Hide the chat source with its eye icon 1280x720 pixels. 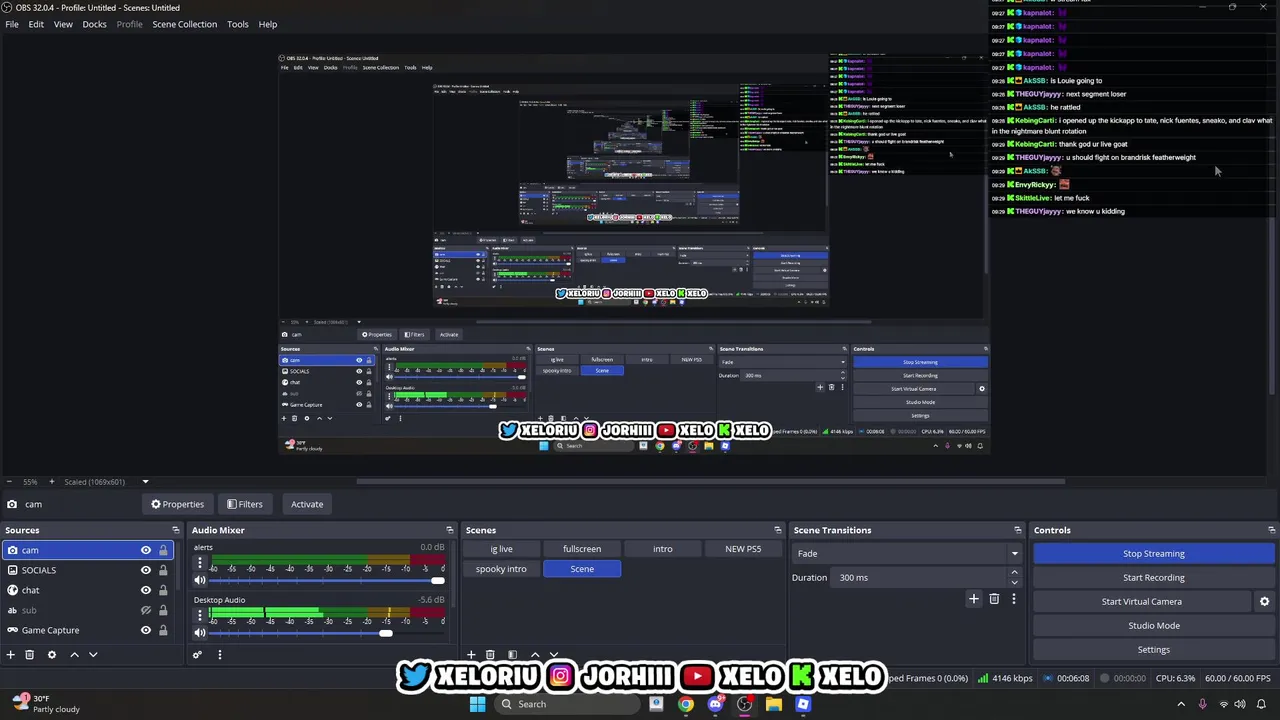(x=146, y=590)
